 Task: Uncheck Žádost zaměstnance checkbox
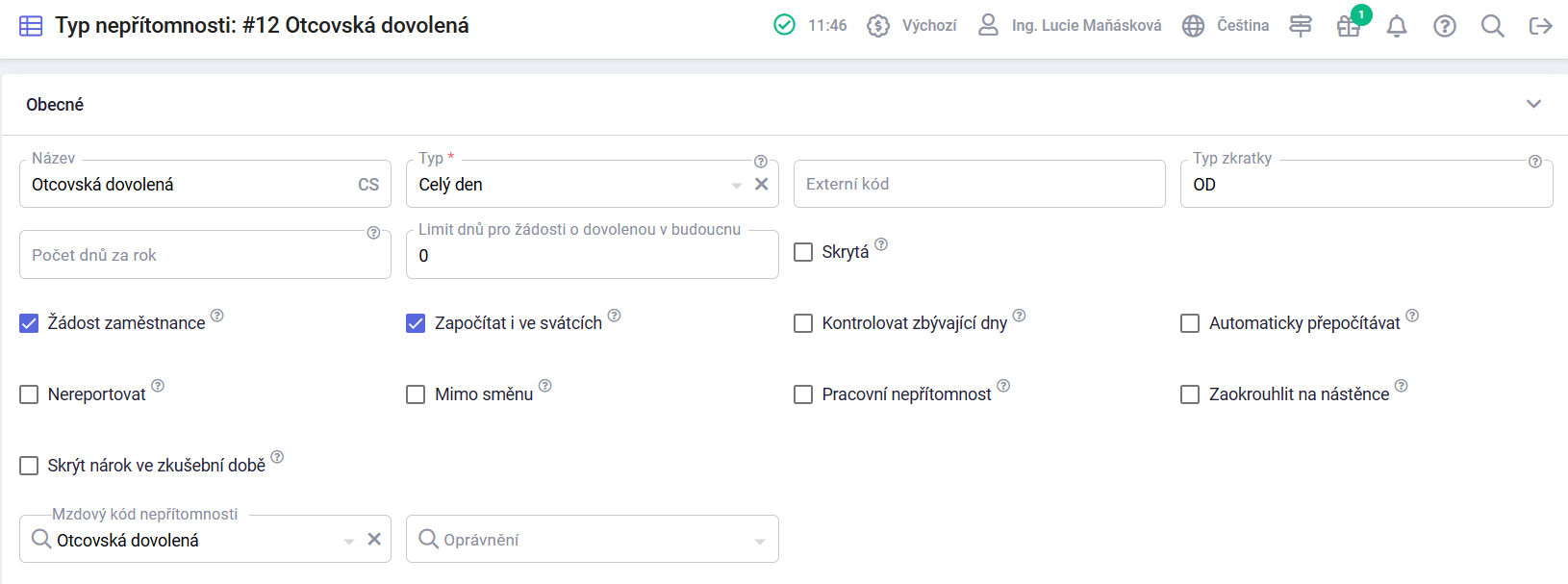[x=29, y=323]
